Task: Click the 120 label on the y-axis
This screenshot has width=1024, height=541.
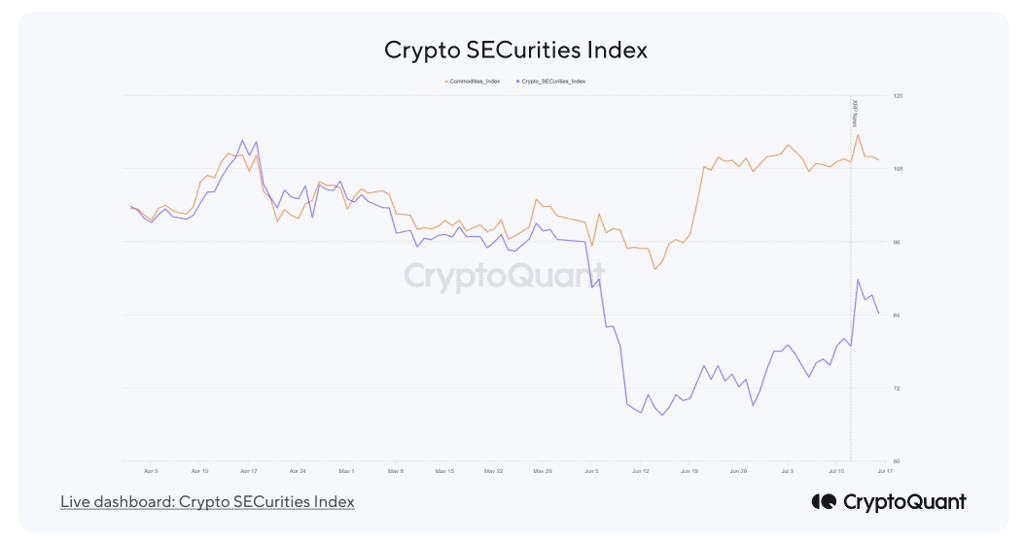Action: (897, 96)
